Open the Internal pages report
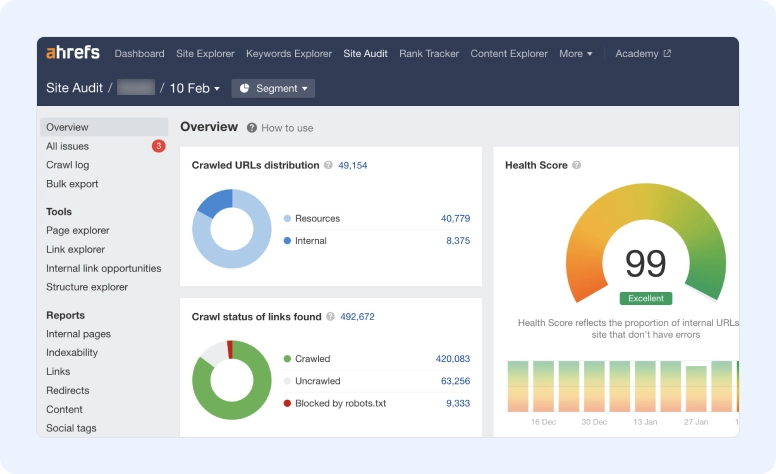 coord(78,334)
